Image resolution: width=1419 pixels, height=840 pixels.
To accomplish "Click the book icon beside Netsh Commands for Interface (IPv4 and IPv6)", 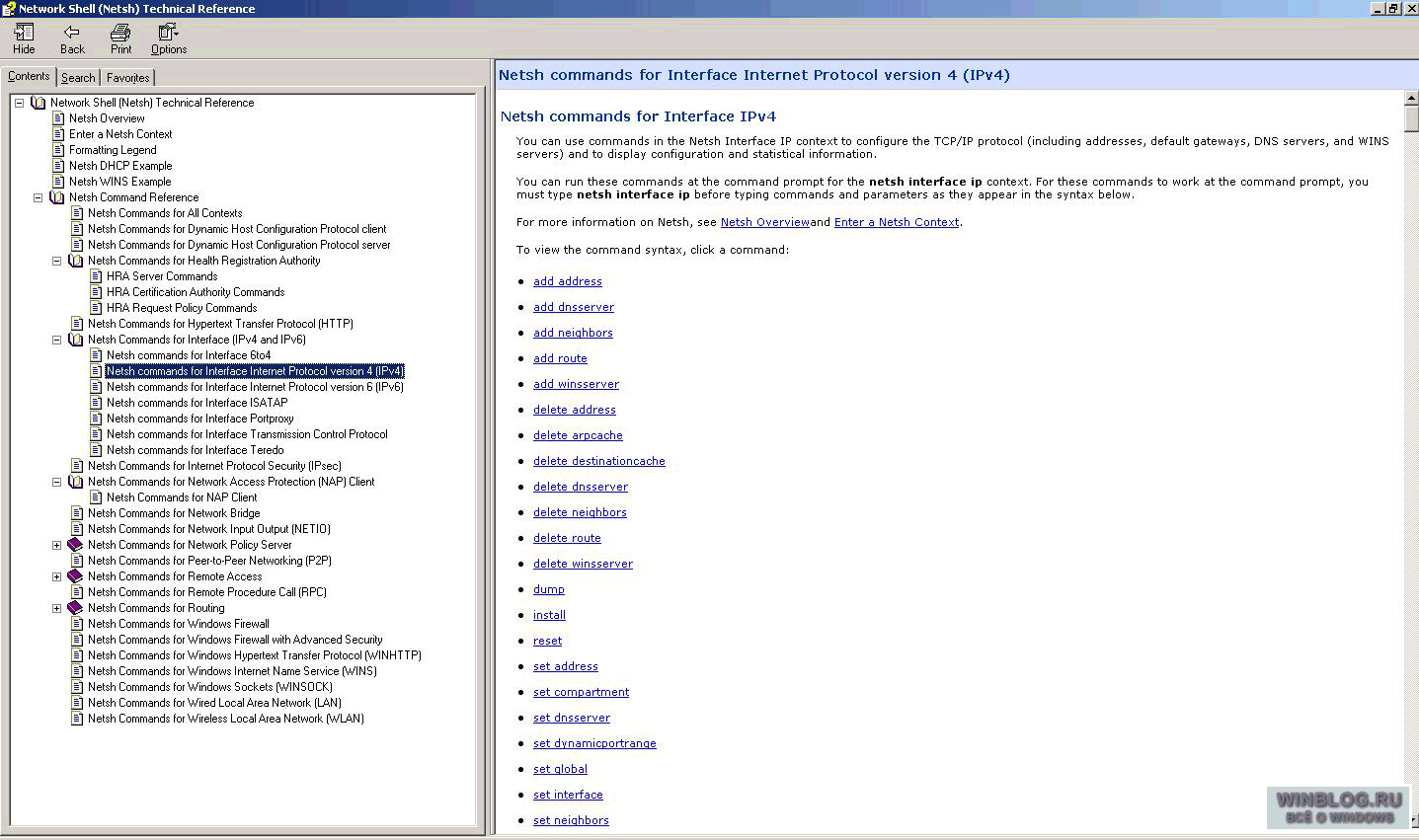I will point(76,340).
